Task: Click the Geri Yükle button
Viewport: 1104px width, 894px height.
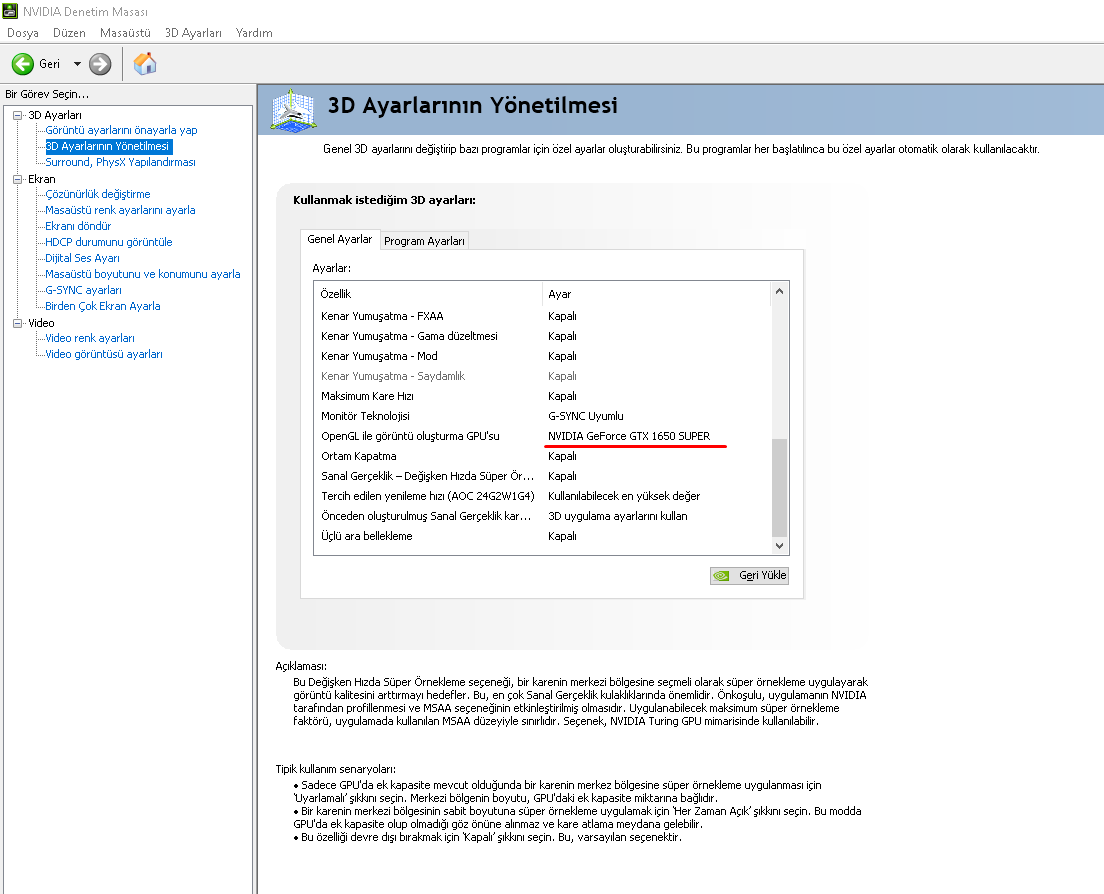Action: click(x=749, y=576)
